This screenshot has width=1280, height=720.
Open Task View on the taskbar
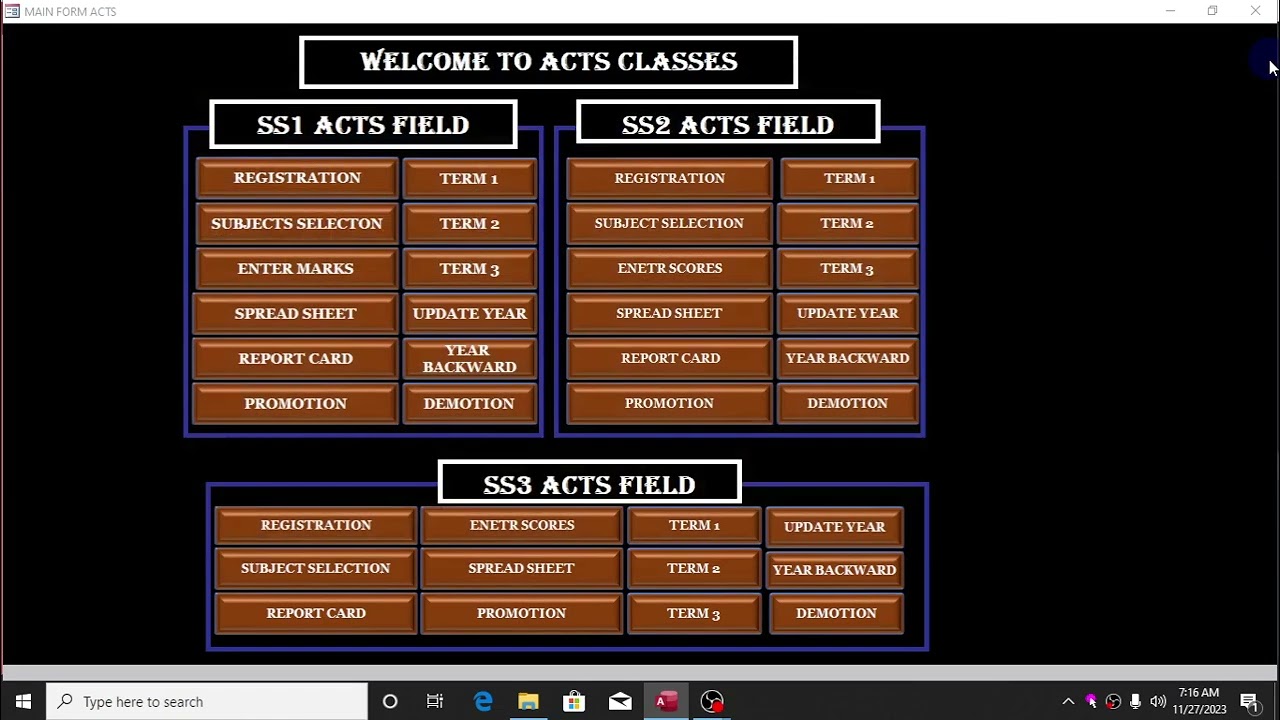(435, 701)
